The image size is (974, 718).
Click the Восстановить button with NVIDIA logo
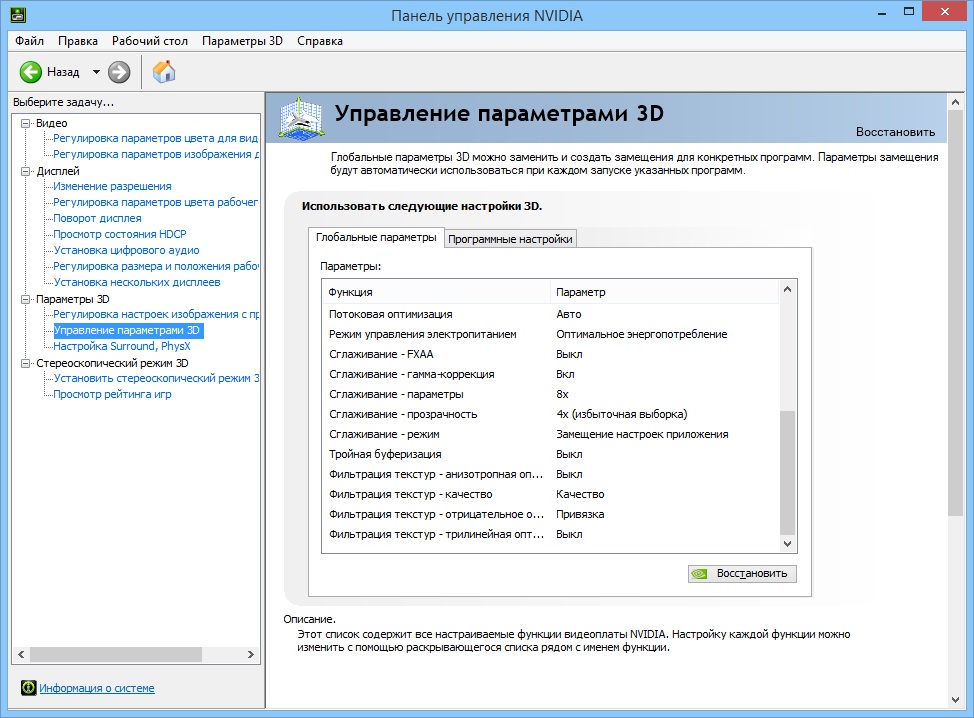click(x=742, y=573)
